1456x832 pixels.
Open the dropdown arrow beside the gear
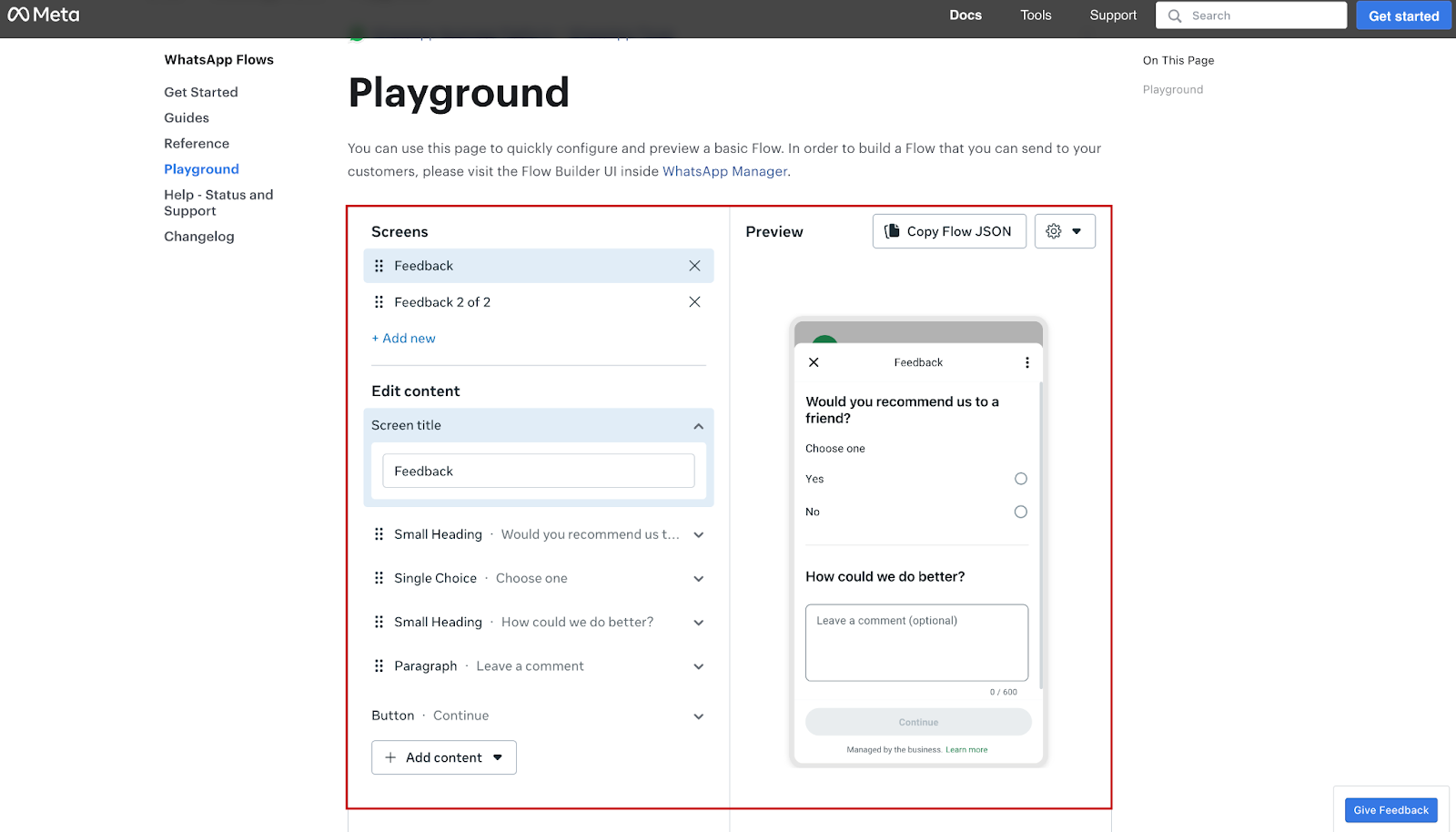click(1077, 231)
